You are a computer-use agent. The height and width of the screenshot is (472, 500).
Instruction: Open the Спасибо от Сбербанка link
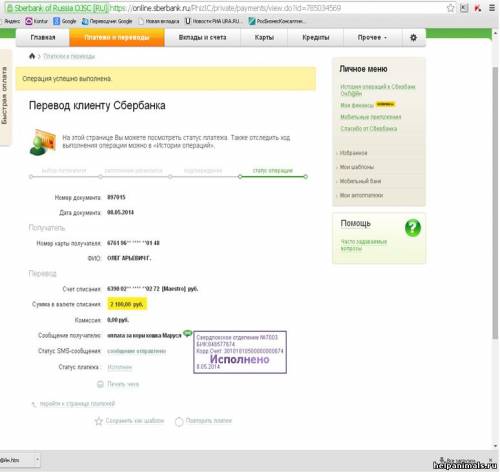click(368, 128)
